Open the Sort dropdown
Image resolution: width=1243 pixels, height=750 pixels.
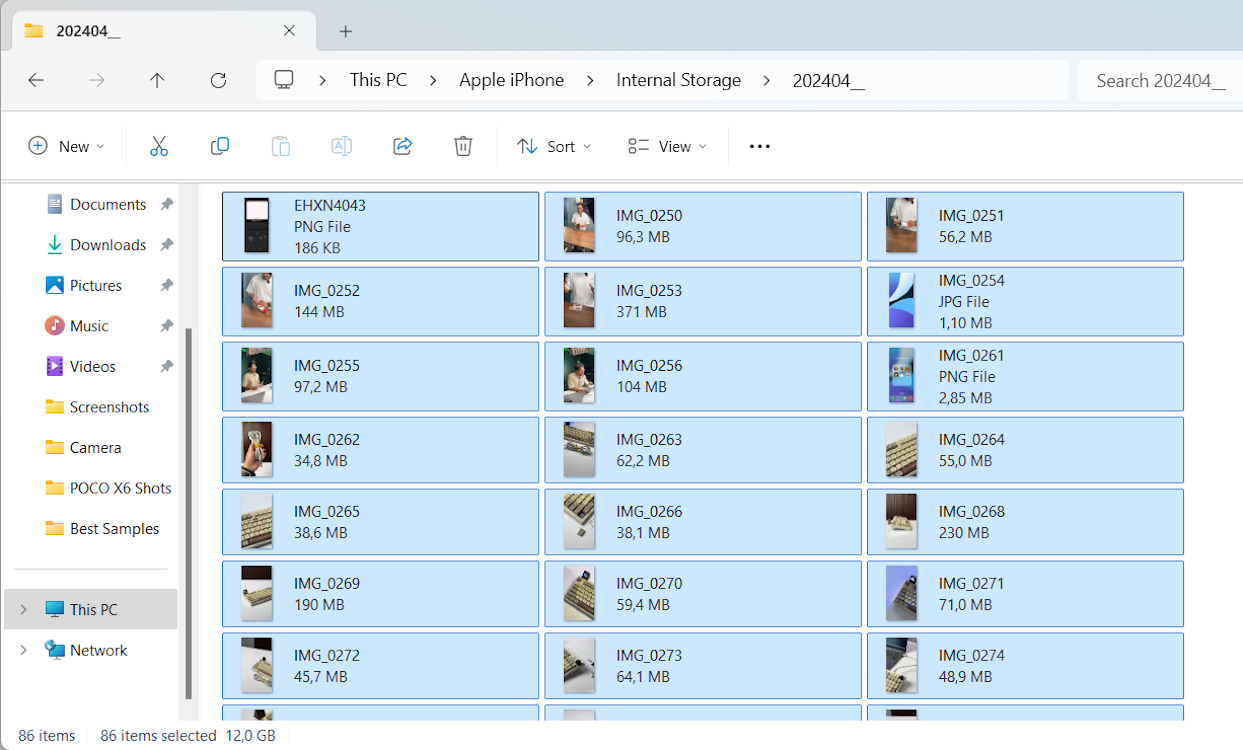(x=553, y=146)
